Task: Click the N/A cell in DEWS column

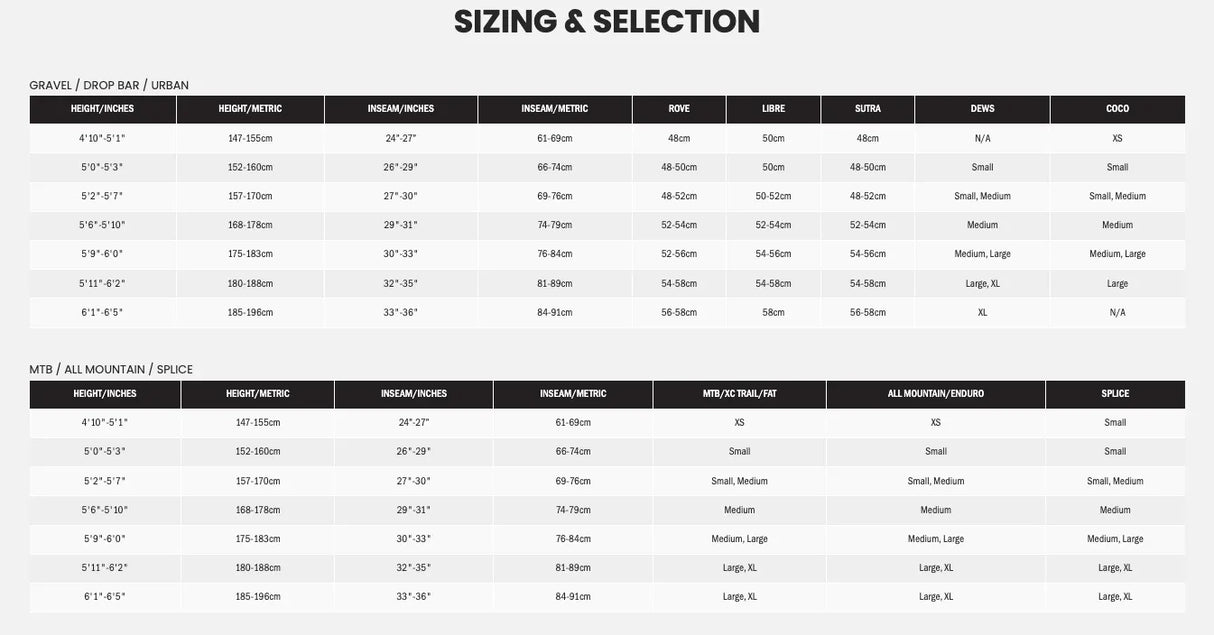Action: [982, 138]
